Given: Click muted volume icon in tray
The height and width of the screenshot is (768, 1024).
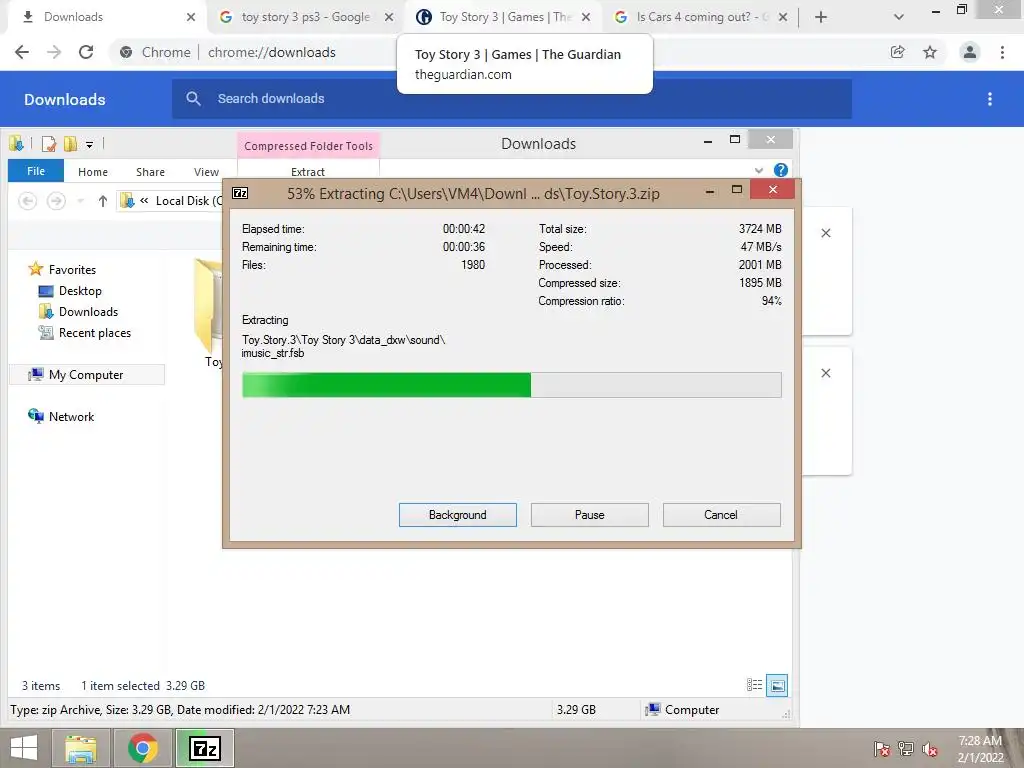Looking at the screenshot, I should (931, 749).
